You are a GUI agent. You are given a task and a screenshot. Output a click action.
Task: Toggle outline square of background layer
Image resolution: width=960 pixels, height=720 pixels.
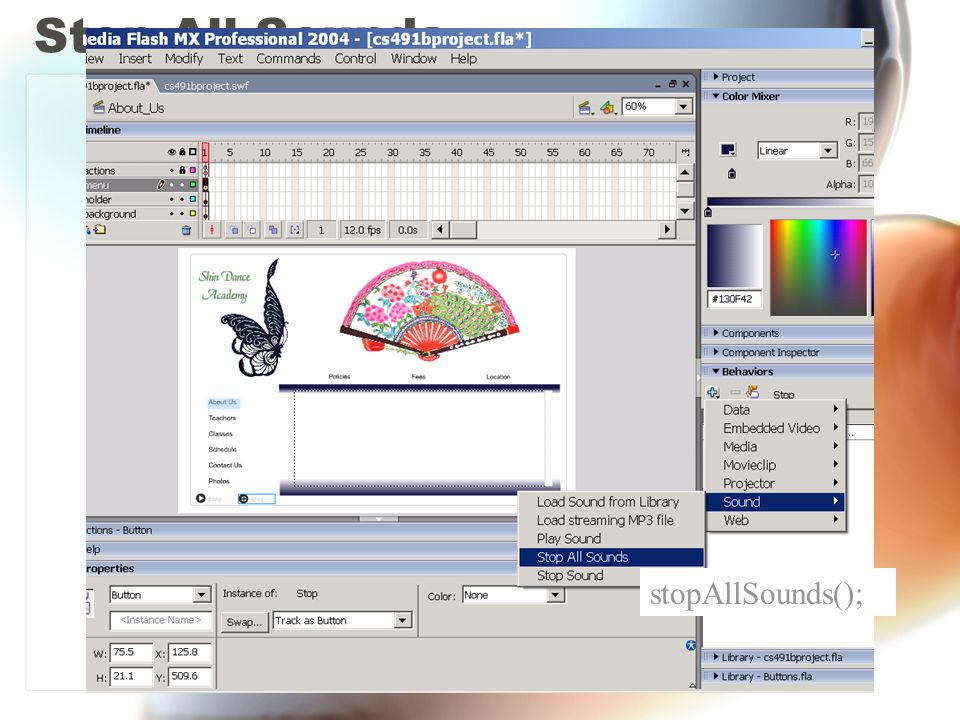tap(193, 214)
